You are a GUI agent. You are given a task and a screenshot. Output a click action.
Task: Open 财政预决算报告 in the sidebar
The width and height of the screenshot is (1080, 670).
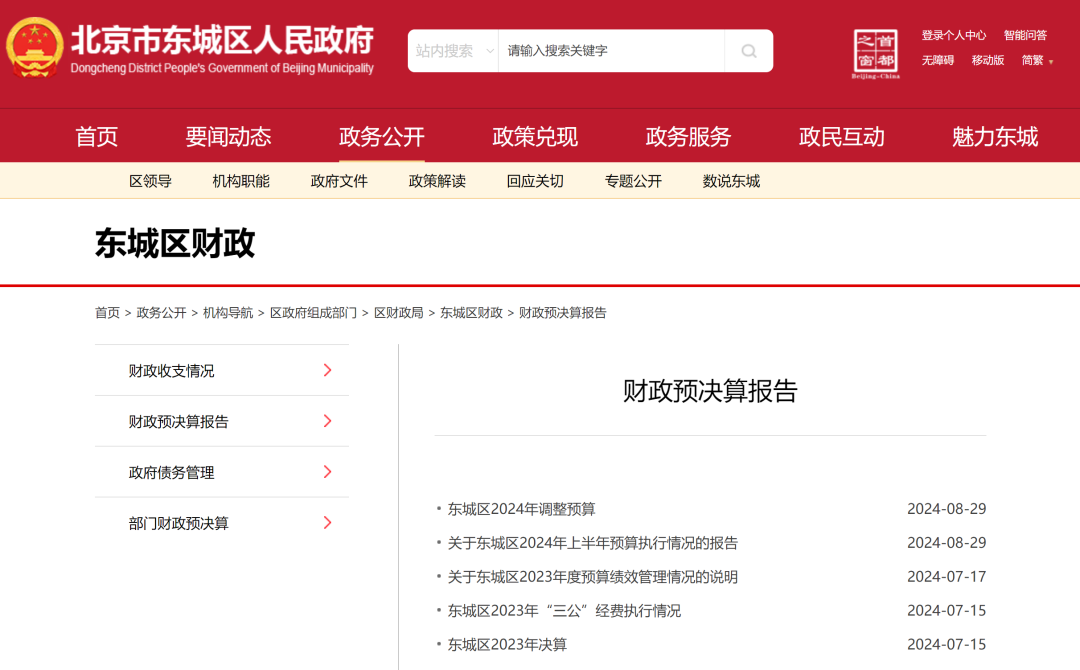point(179,422)
